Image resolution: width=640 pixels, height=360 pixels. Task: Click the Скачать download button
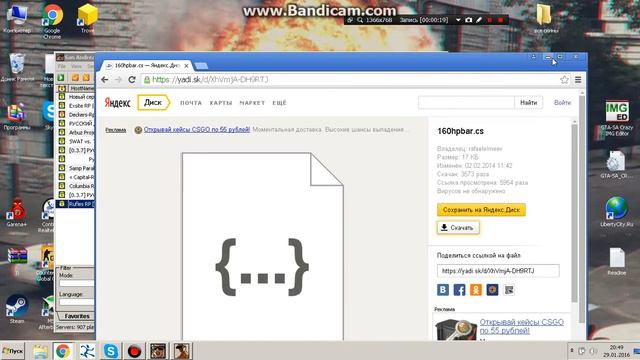coord(458,228)
